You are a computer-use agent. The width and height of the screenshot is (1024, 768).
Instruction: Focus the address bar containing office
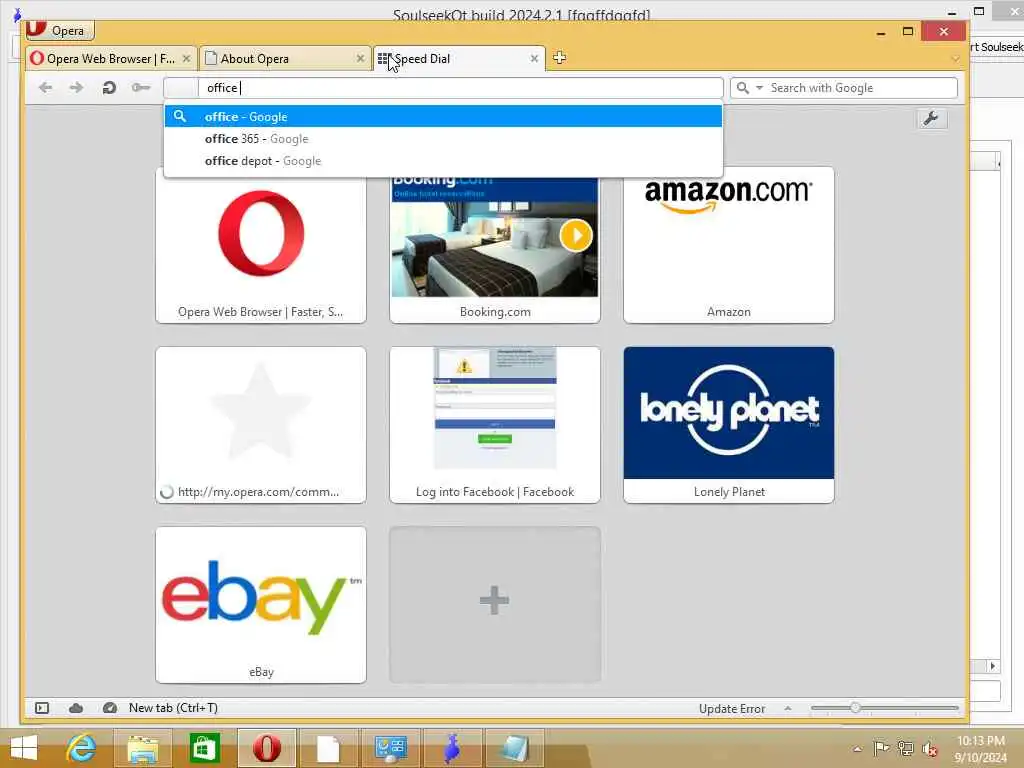(x=443, y=88)
